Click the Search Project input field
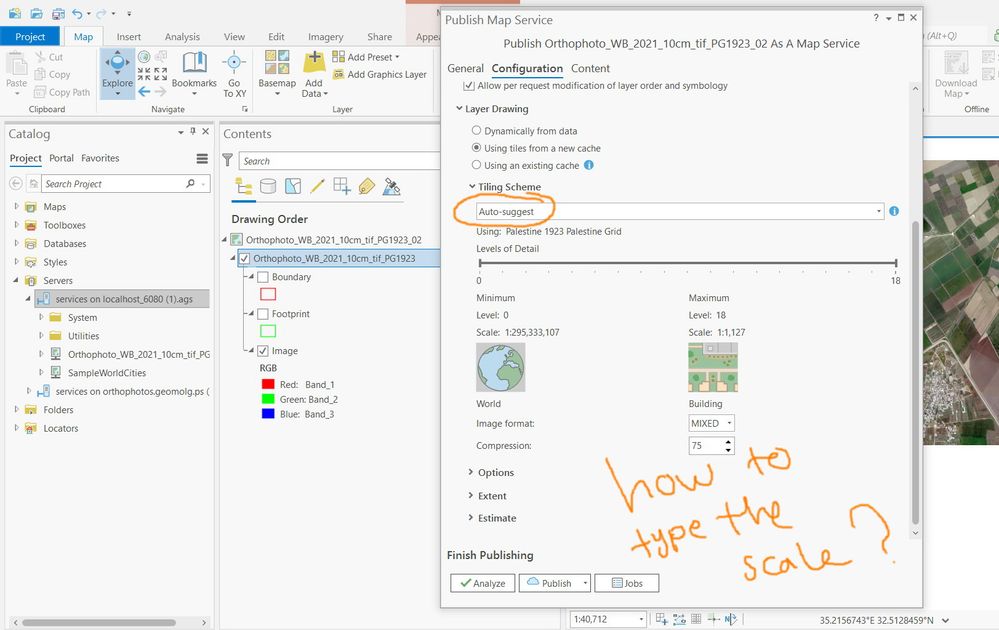Screen dimensions: 999x630 click(113, 183)
